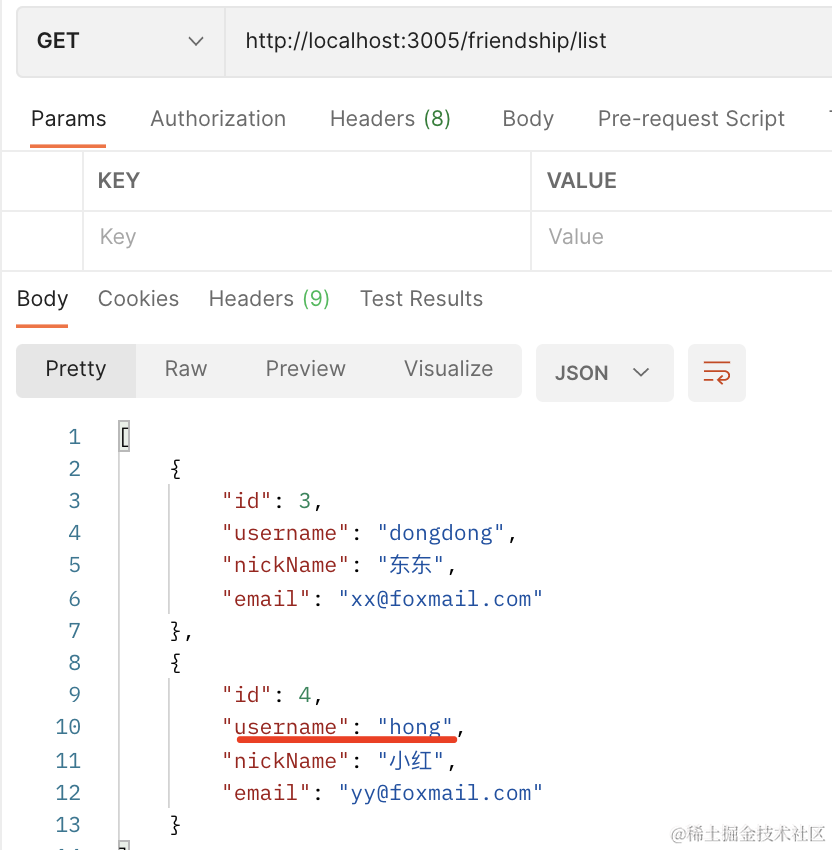Switch to the Params tab
Image resolution: width=832 pixels, height=850 pixels.
pyautogui.click(x=68, y=118)
